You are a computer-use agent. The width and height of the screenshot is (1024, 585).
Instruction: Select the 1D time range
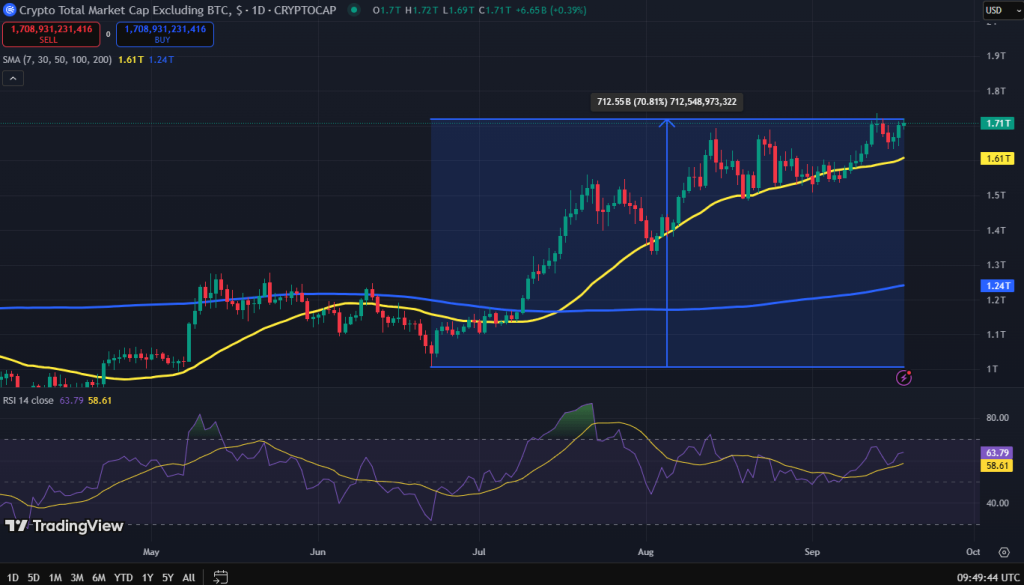[x=13, y=577]
